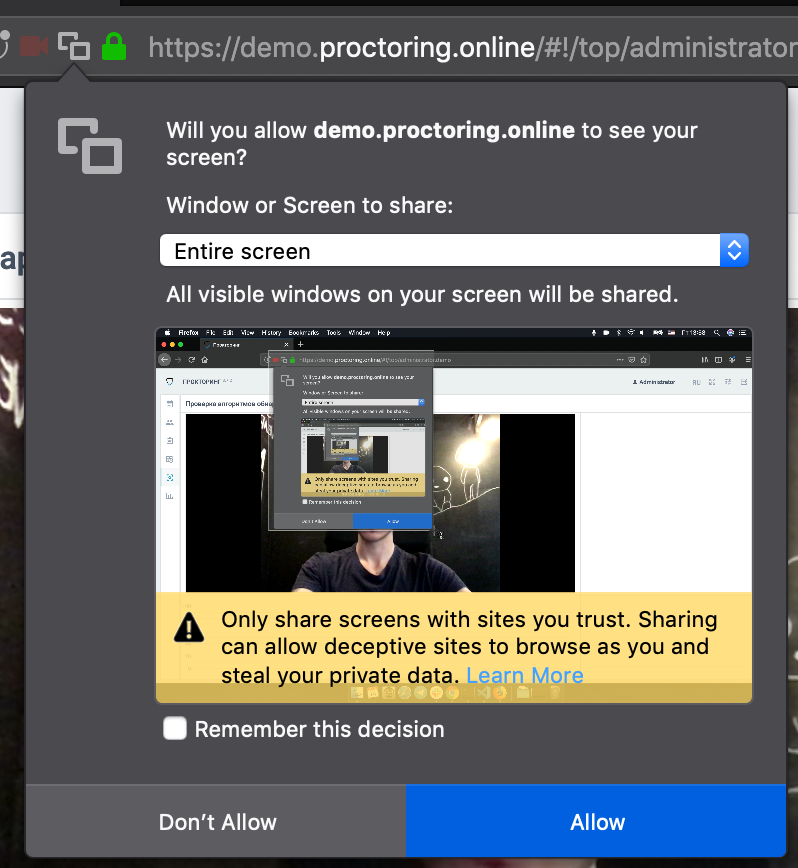Click the screen sharing icon in address bar

[x=74, y=46]
